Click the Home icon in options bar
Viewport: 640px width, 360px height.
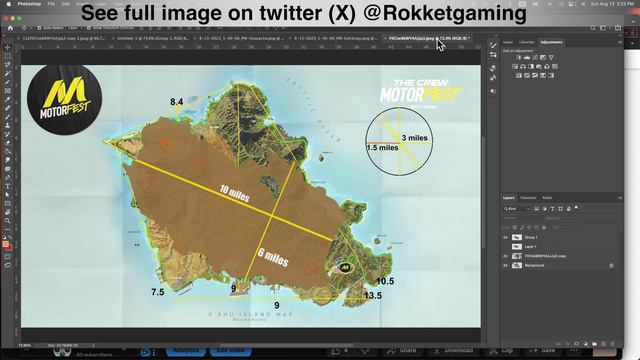coord(11,28)
